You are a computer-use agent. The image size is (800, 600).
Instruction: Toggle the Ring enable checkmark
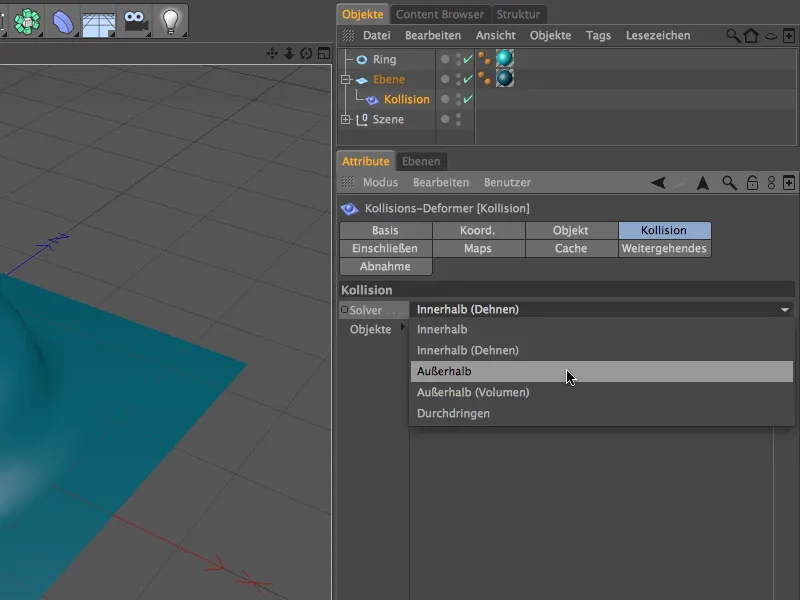point(468,59)
